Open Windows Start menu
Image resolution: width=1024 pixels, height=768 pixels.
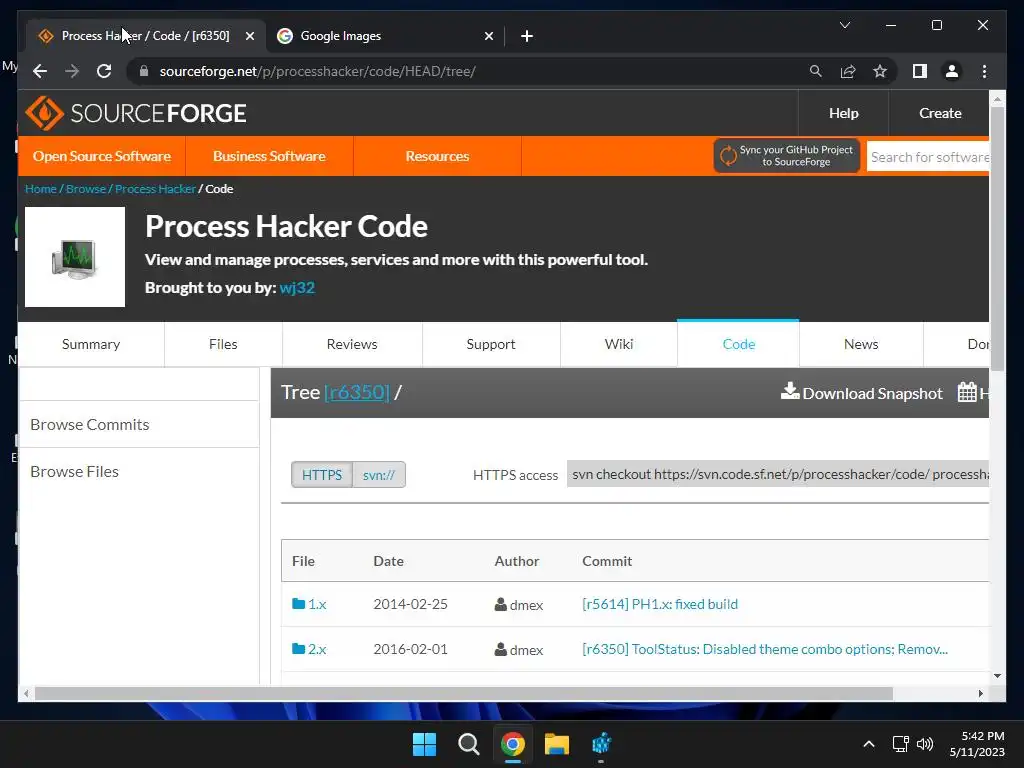click(424, 744)
